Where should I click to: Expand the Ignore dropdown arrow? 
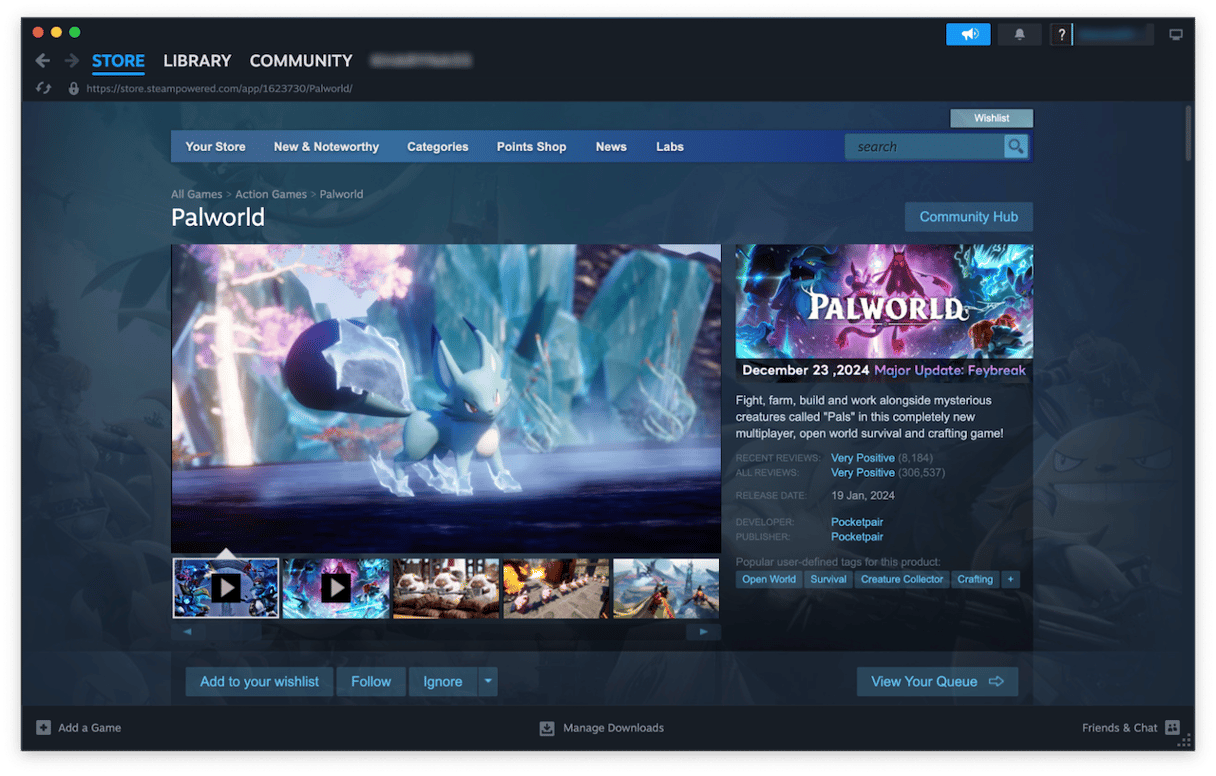click(x=487, y=681)
